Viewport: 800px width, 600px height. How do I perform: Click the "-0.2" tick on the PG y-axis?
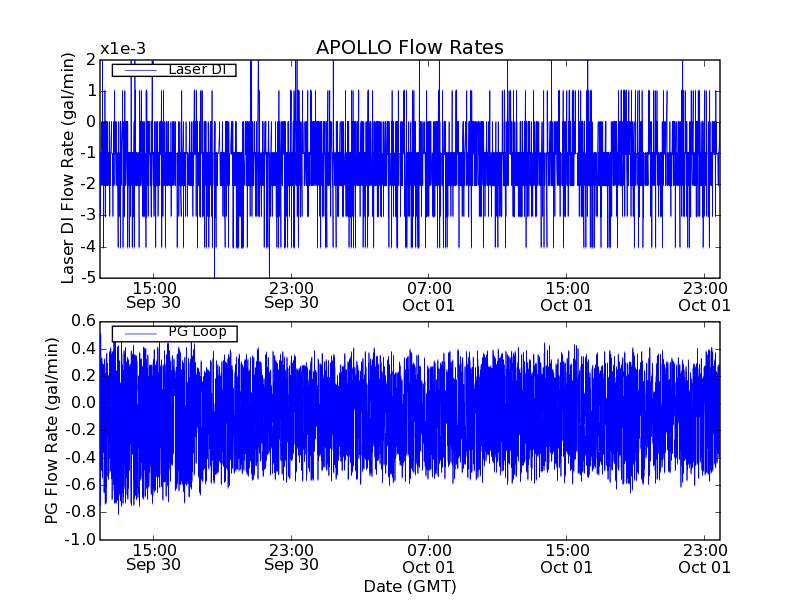80,431
